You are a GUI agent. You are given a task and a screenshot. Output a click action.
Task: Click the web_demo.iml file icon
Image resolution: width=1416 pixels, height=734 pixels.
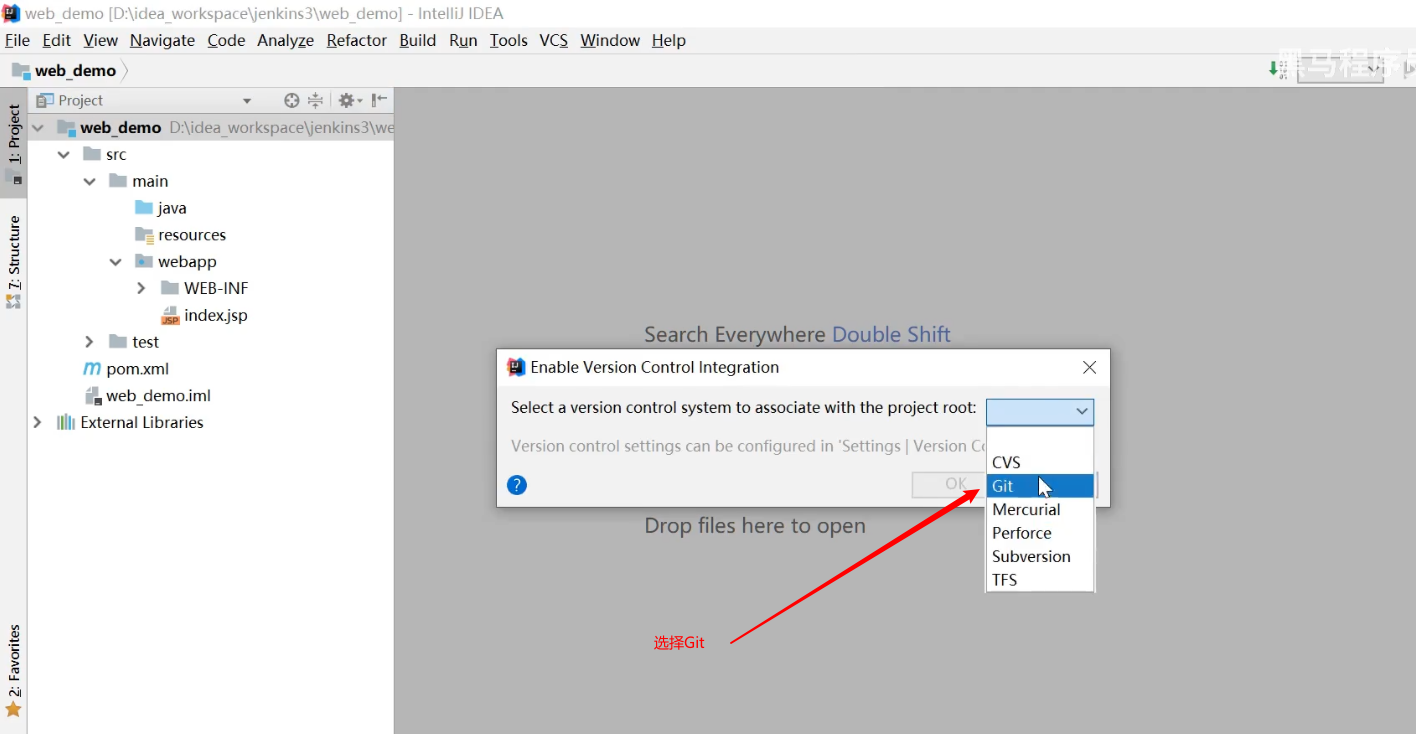(x=92, y=395)
